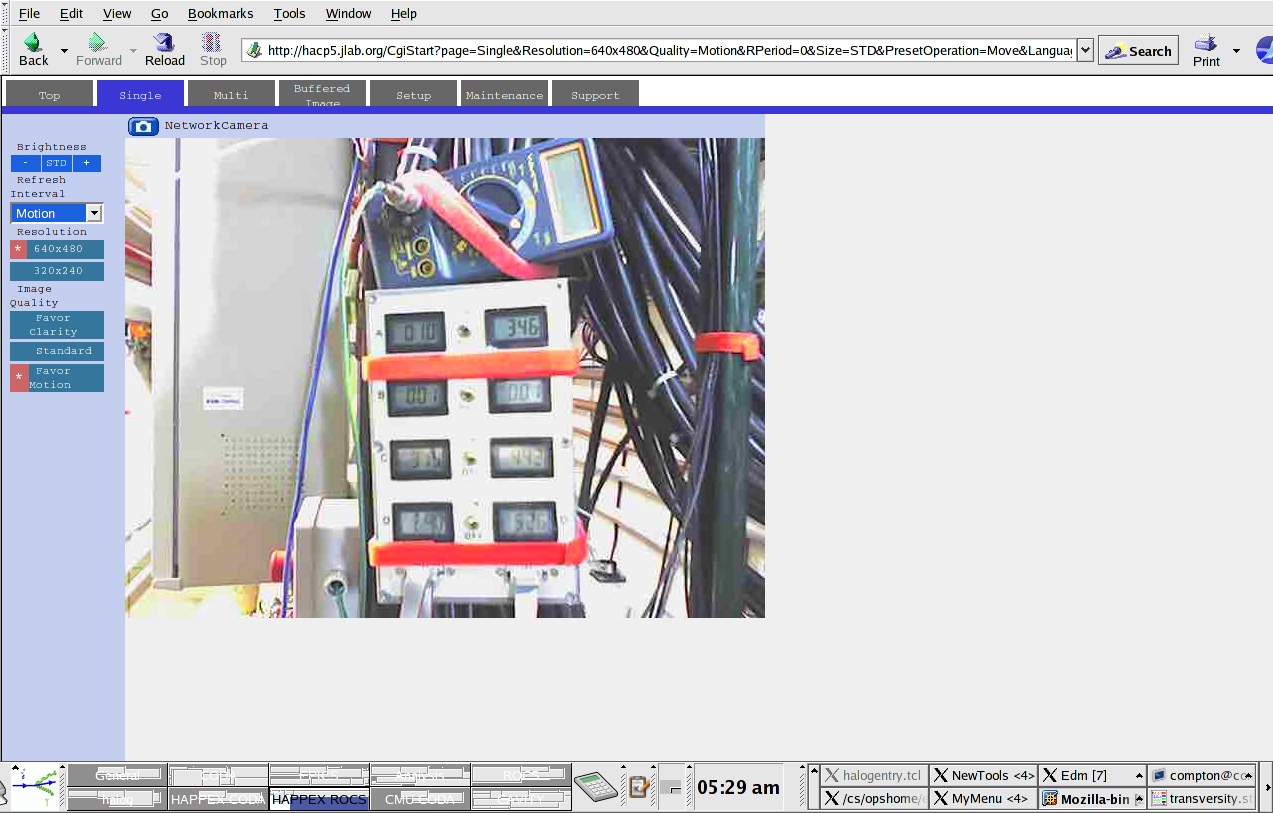Switch to EPICS virtual desktop
This screenshot has width=1273, height=813.
pos(320,775)
